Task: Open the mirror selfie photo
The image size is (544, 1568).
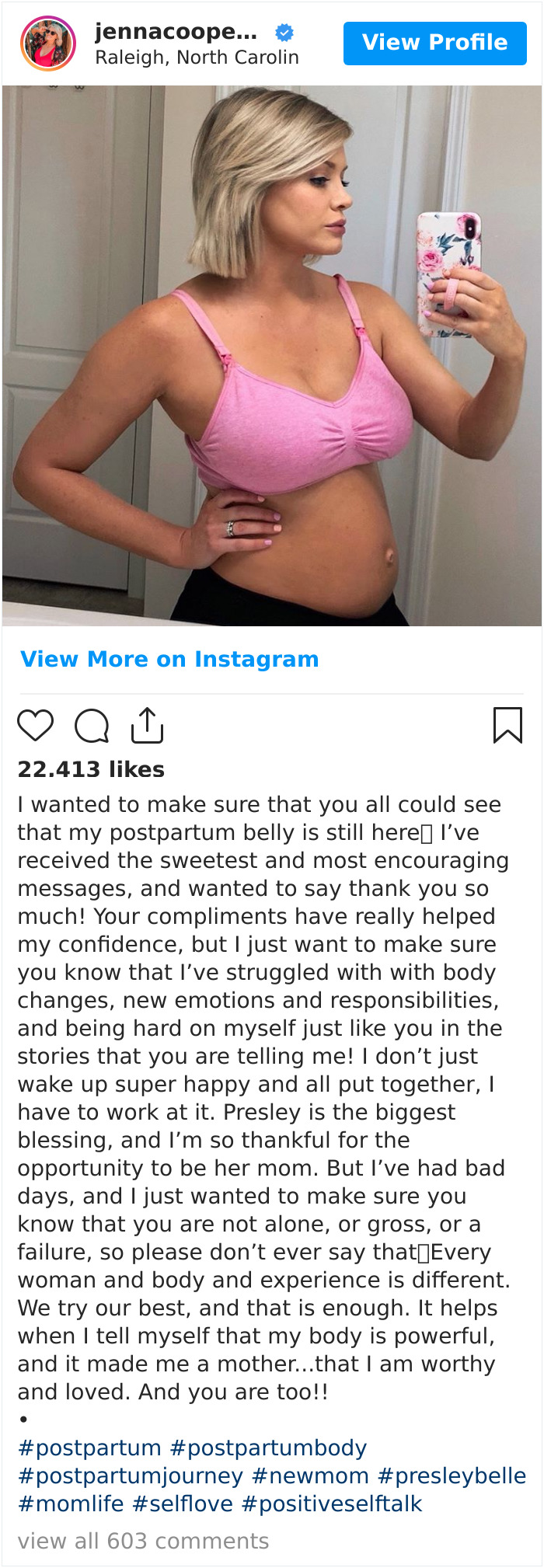Action: (272, 356)
